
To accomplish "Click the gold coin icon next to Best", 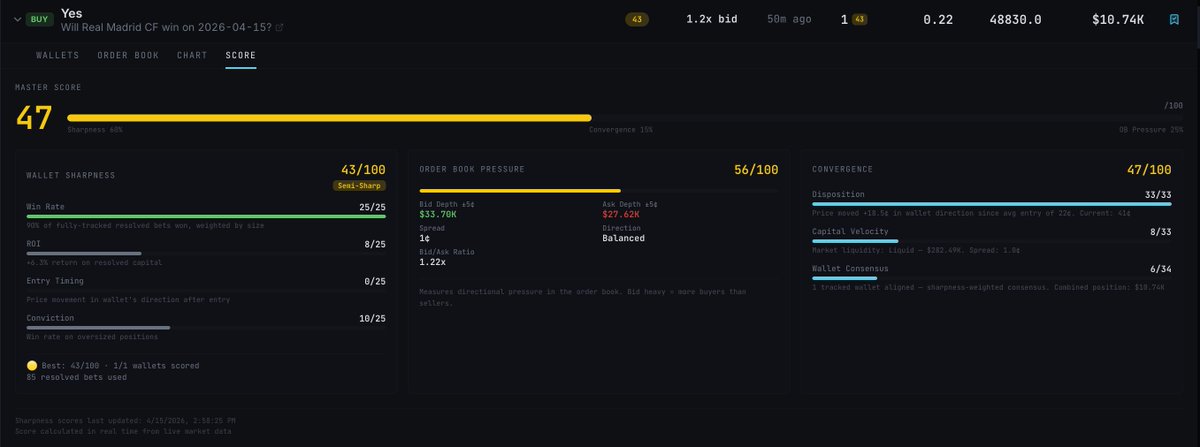I will 33,366.
